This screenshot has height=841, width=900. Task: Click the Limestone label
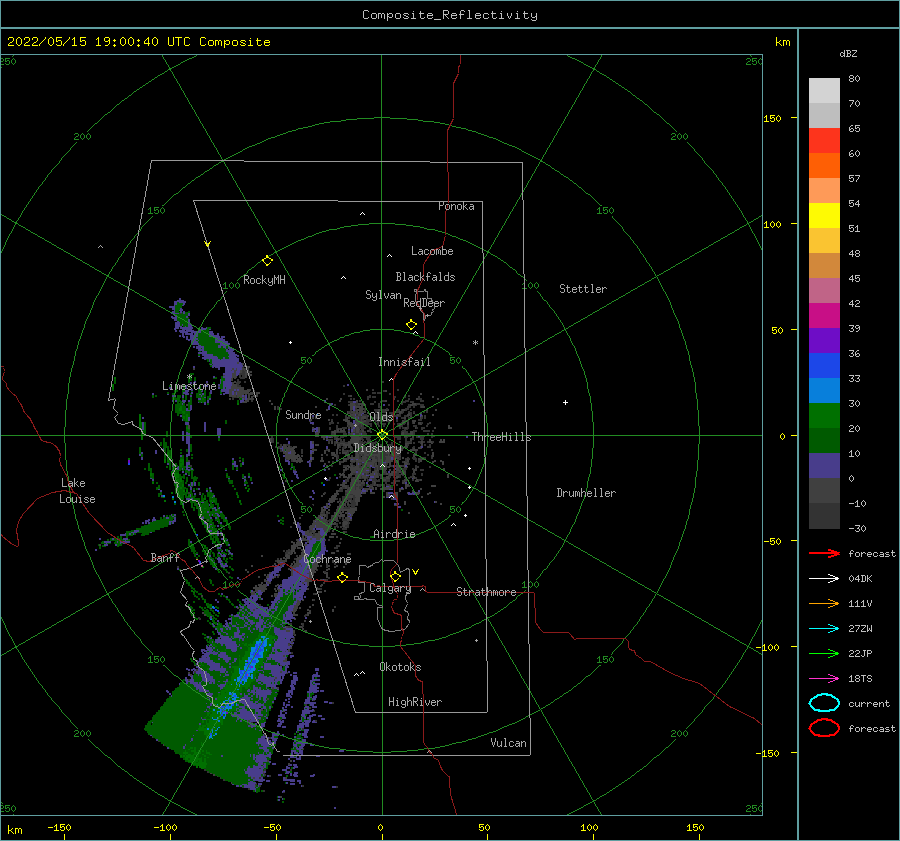click(189, 386)
